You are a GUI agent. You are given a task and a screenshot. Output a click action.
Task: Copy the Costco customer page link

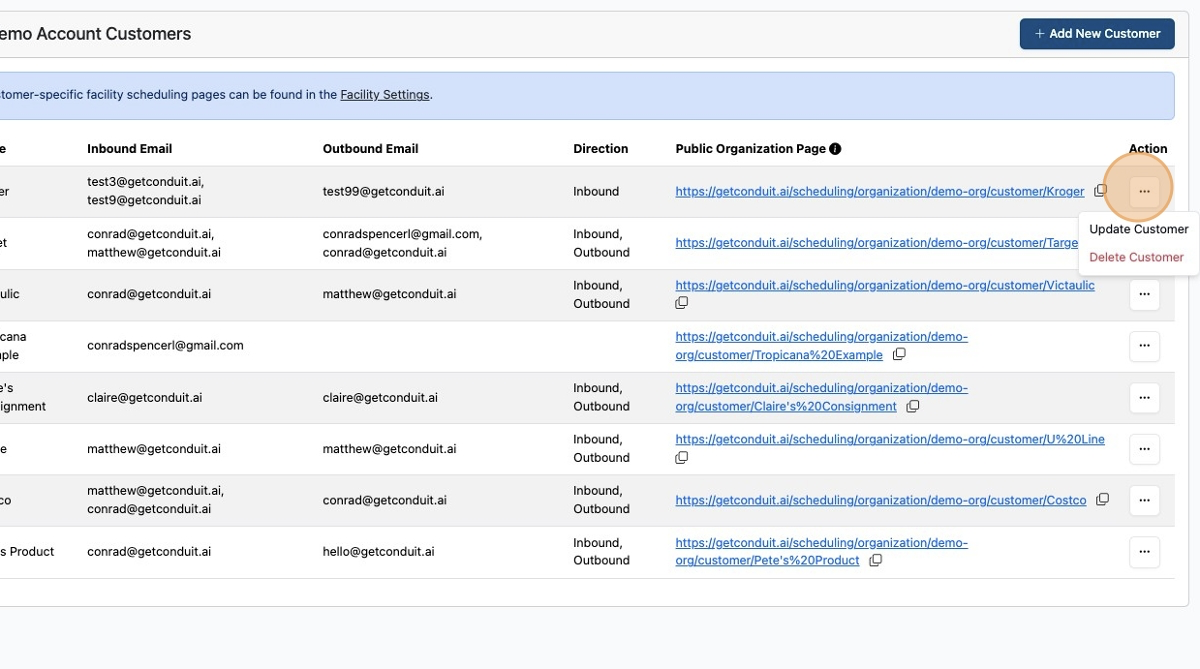click(1102, 500)
